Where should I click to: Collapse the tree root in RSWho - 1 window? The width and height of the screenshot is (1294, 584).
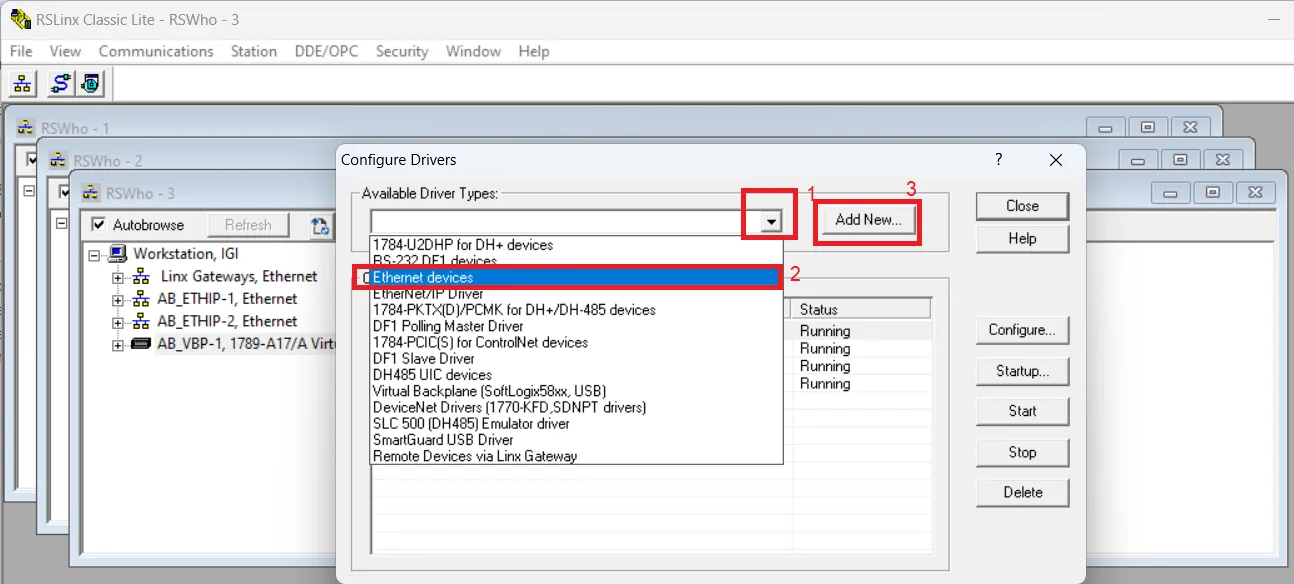[x=29, y=190]
